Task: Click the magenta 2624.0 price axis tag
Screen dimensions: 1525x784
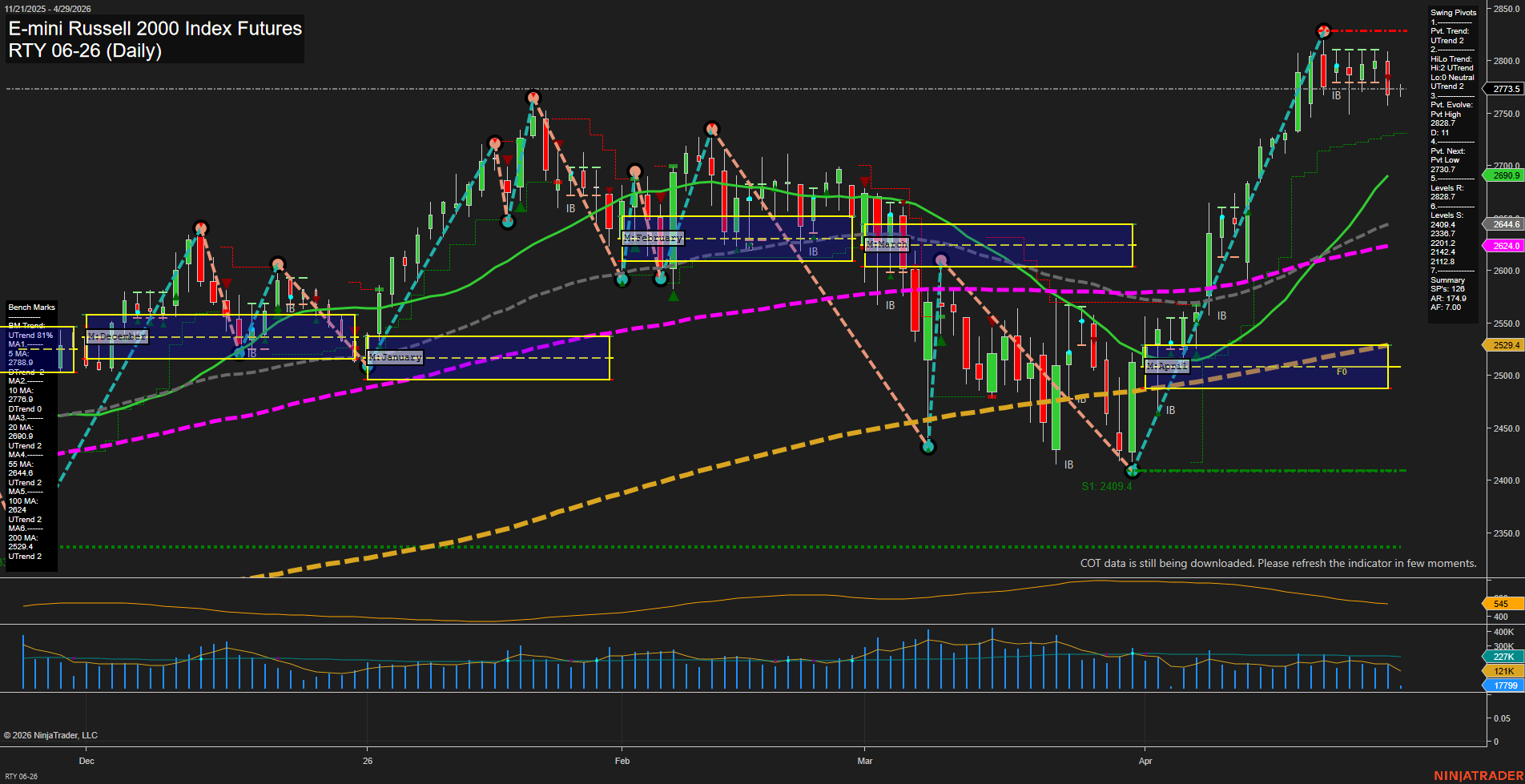Action: coord(1505,246)
